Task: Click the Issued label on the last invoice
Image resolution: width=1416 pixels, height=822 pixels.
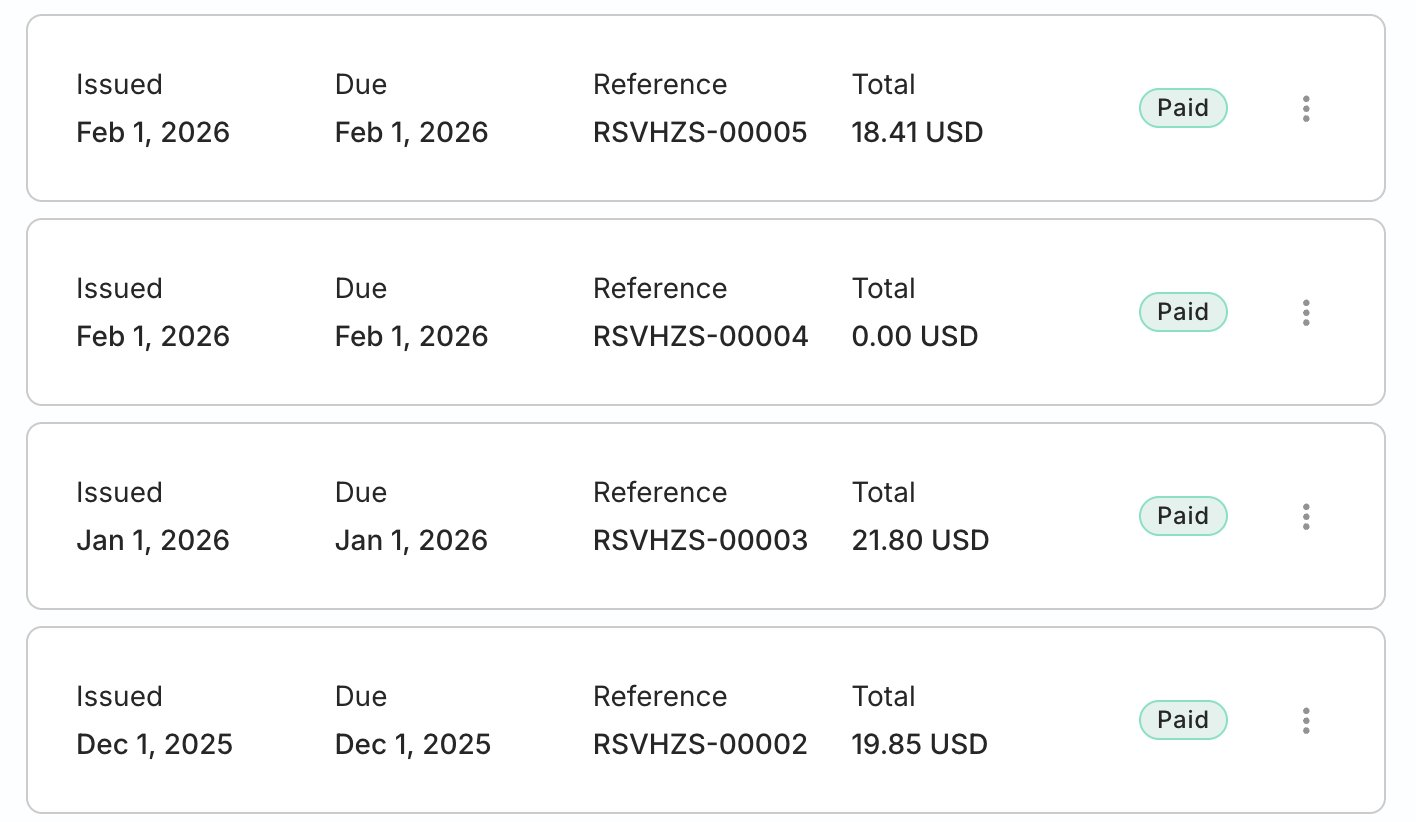Action: (119, 697)
